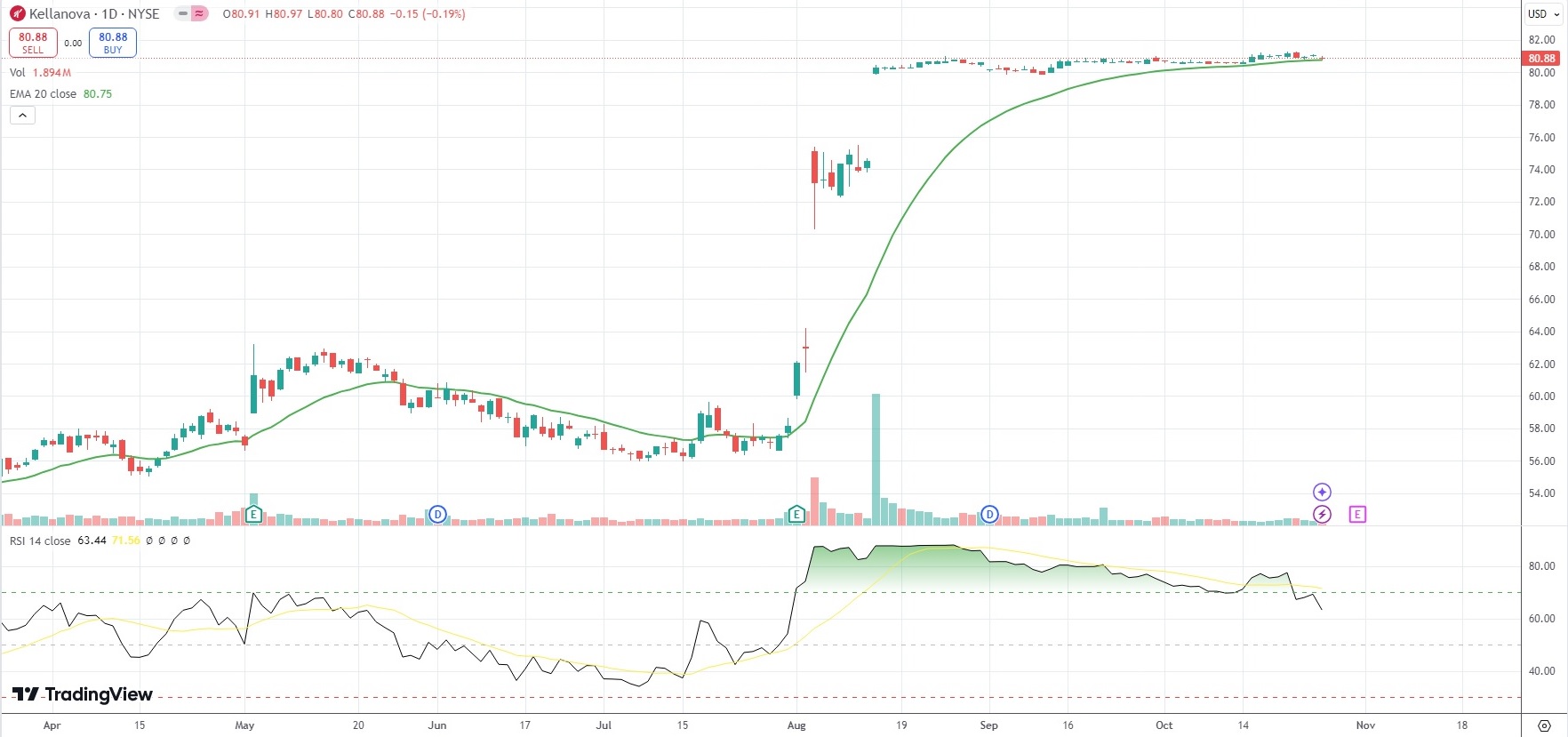Open chart settings hexagon icon
The width and height of the screenshot is (1568, 737).
tap(1544, 725)
